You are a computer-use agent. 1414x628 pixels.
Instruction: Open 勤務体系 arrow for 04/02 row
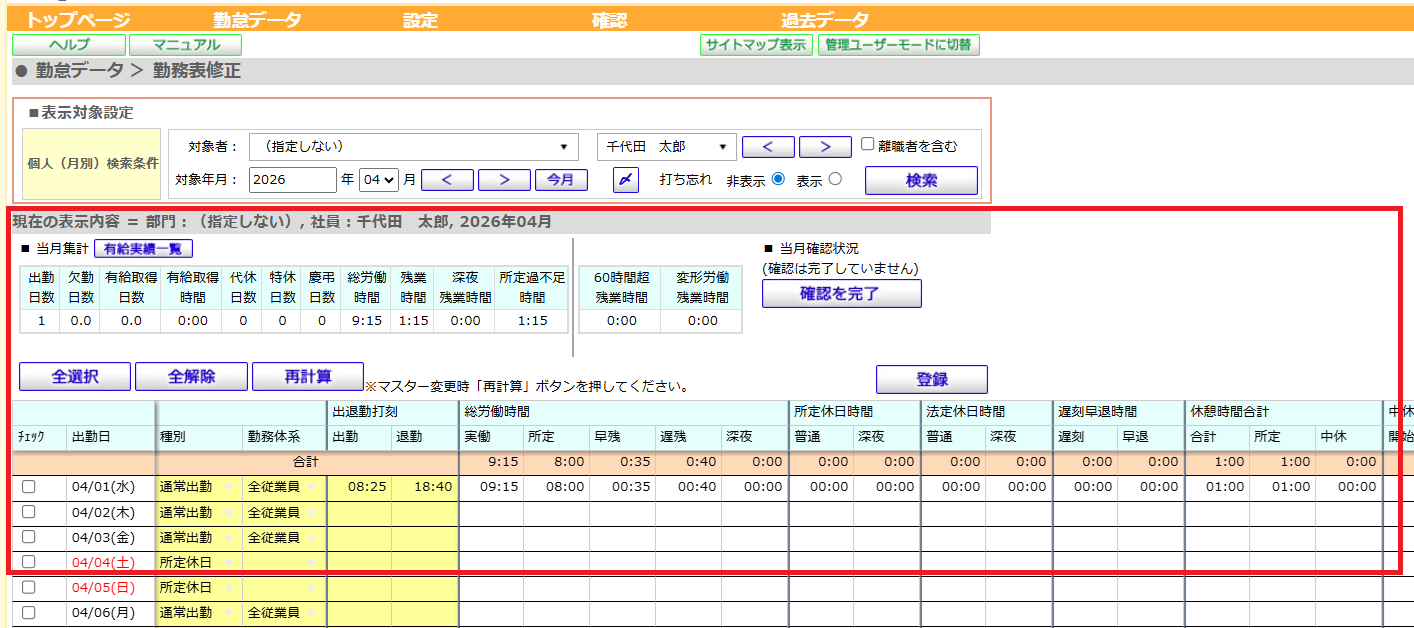[x=313, y=512]
